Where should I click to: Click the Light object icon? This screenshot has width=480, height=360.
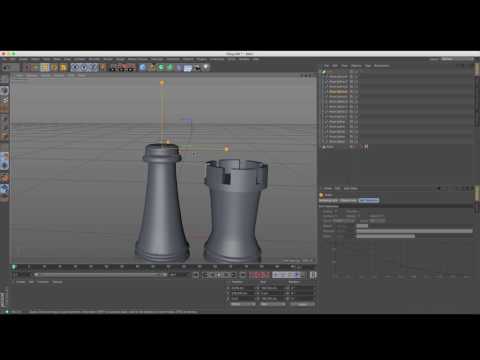pos(206,68)
